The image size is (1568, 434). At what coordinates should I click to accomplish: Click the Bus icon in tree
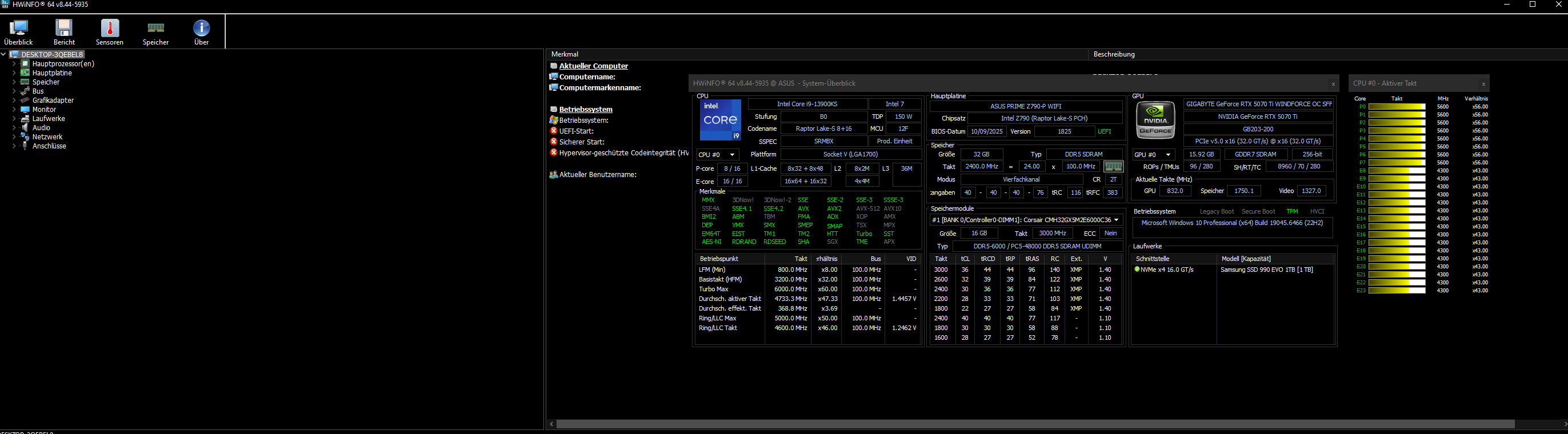tap(25, 91)
